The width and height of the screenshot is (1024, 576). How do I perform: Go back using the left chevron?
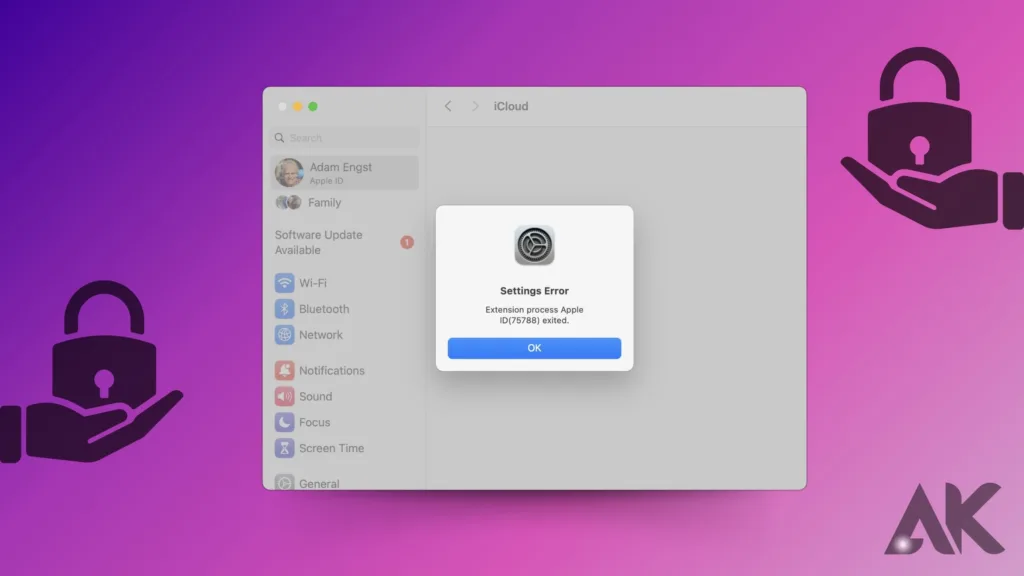(x=448, y=106)
